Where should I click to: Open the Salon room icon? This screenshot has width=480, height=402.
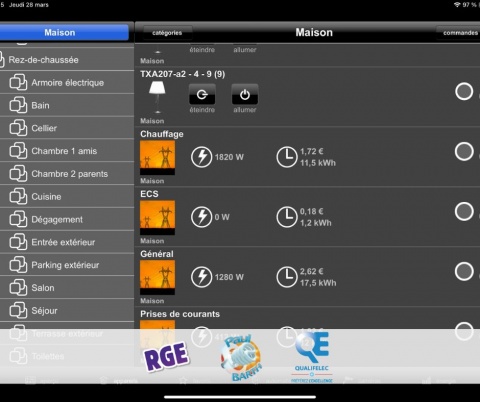(x=18, y=288)
